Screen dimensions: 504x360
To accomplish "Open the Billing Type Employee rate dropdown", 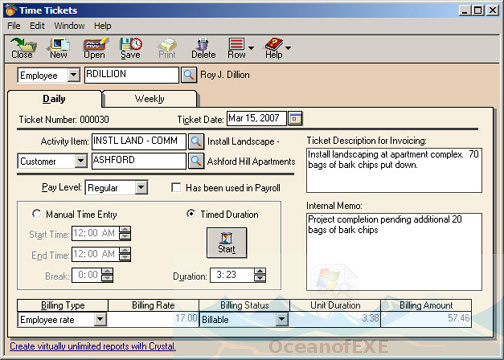I will click(100, 319).
